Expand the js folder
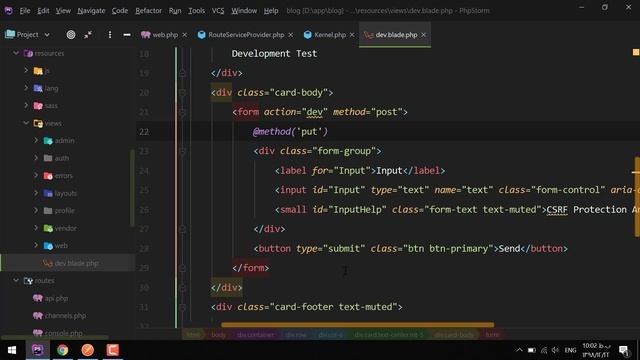640x360 pixels. [26, 71]
